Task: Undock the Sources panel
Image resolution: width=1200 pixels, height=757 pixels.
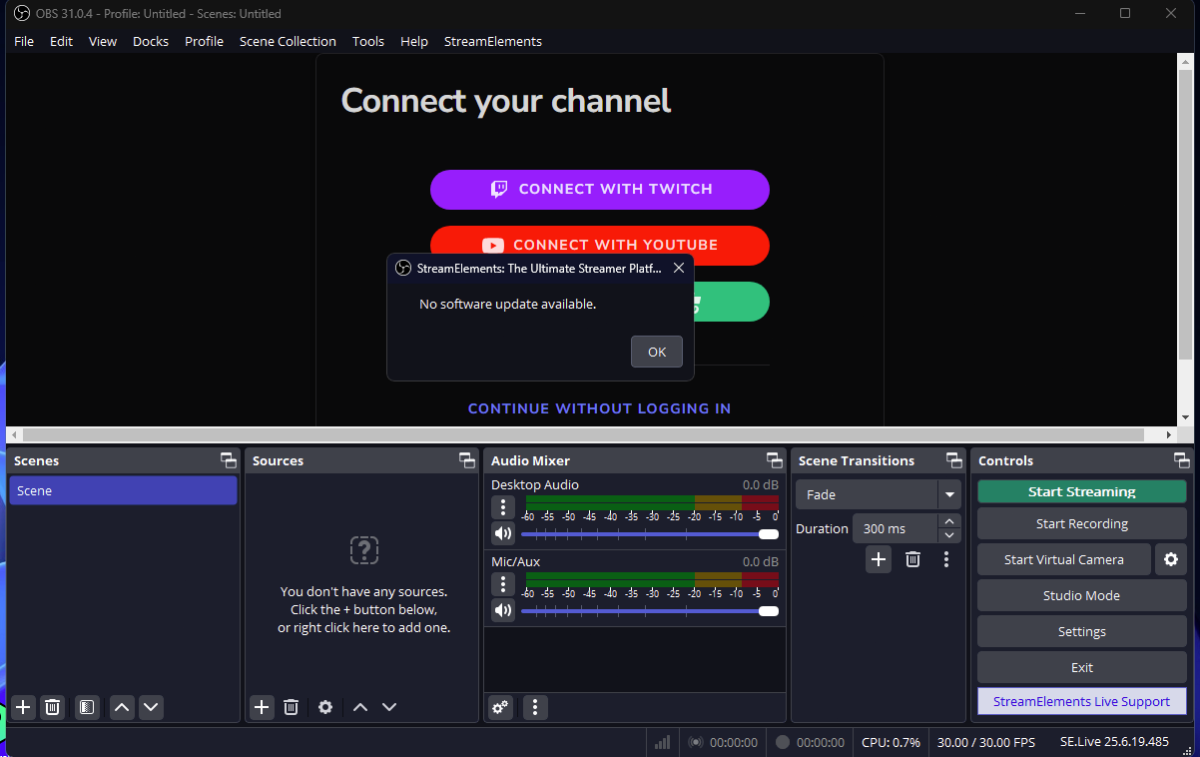Action: (x=467, y=460)
